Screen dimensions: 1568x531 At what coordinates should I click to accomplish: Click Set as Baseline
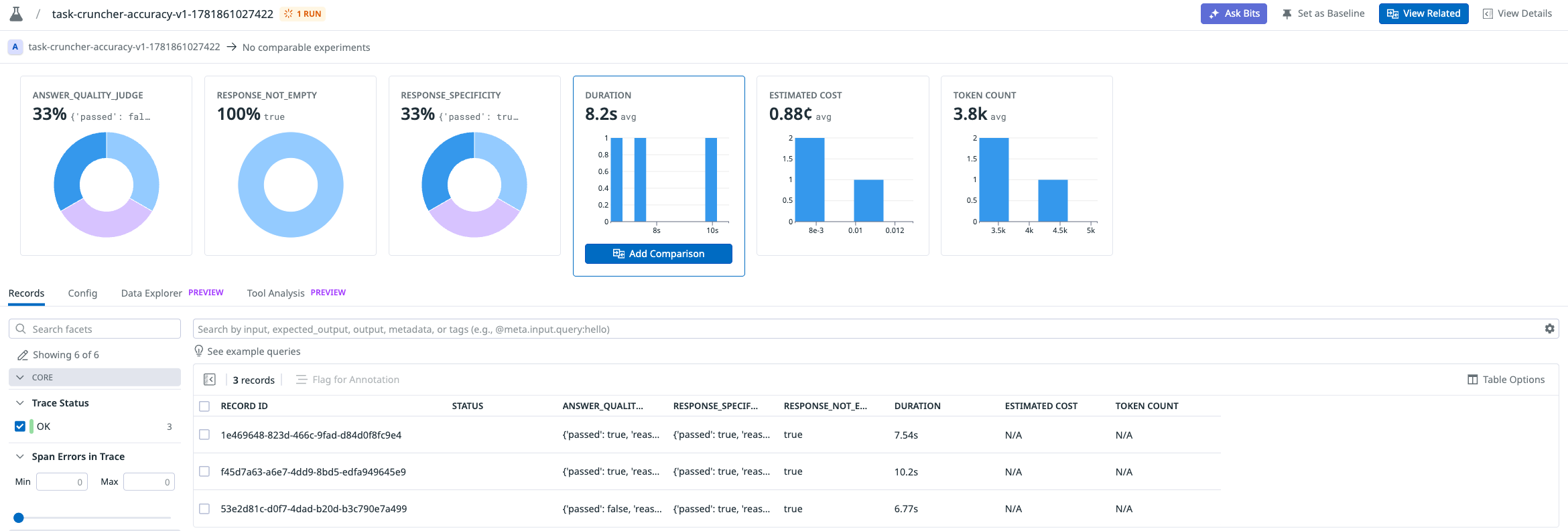coord(1323,13)
